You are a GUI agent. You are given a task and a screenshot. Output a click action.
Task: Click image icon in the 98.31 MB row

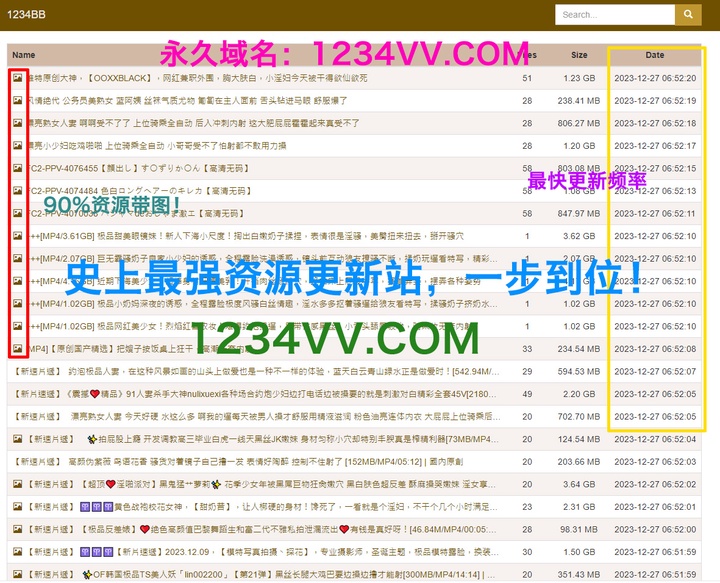[x=17, y=530]
